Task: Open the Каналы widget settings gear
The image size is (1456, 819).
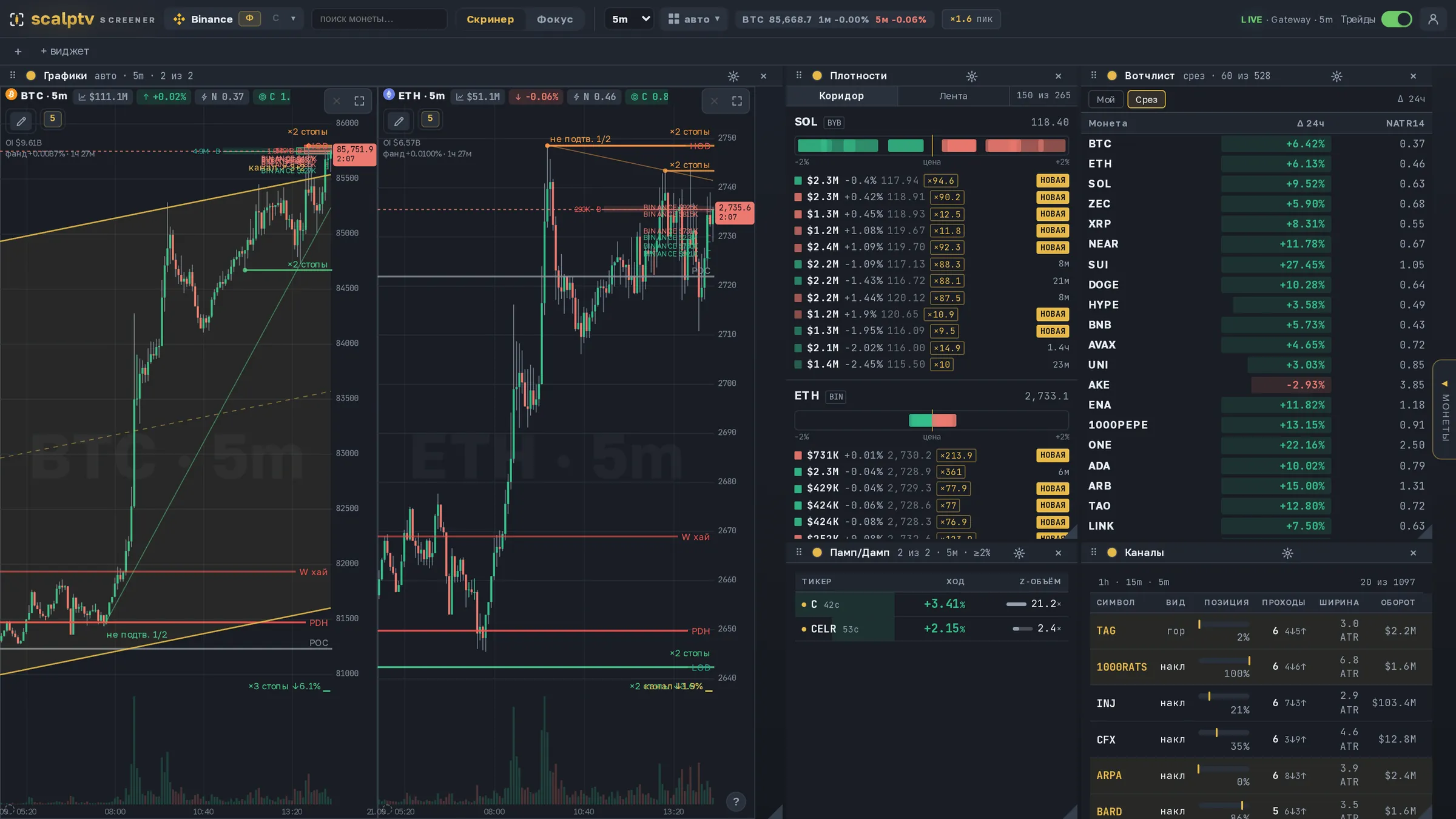Action: point(1287,553)
